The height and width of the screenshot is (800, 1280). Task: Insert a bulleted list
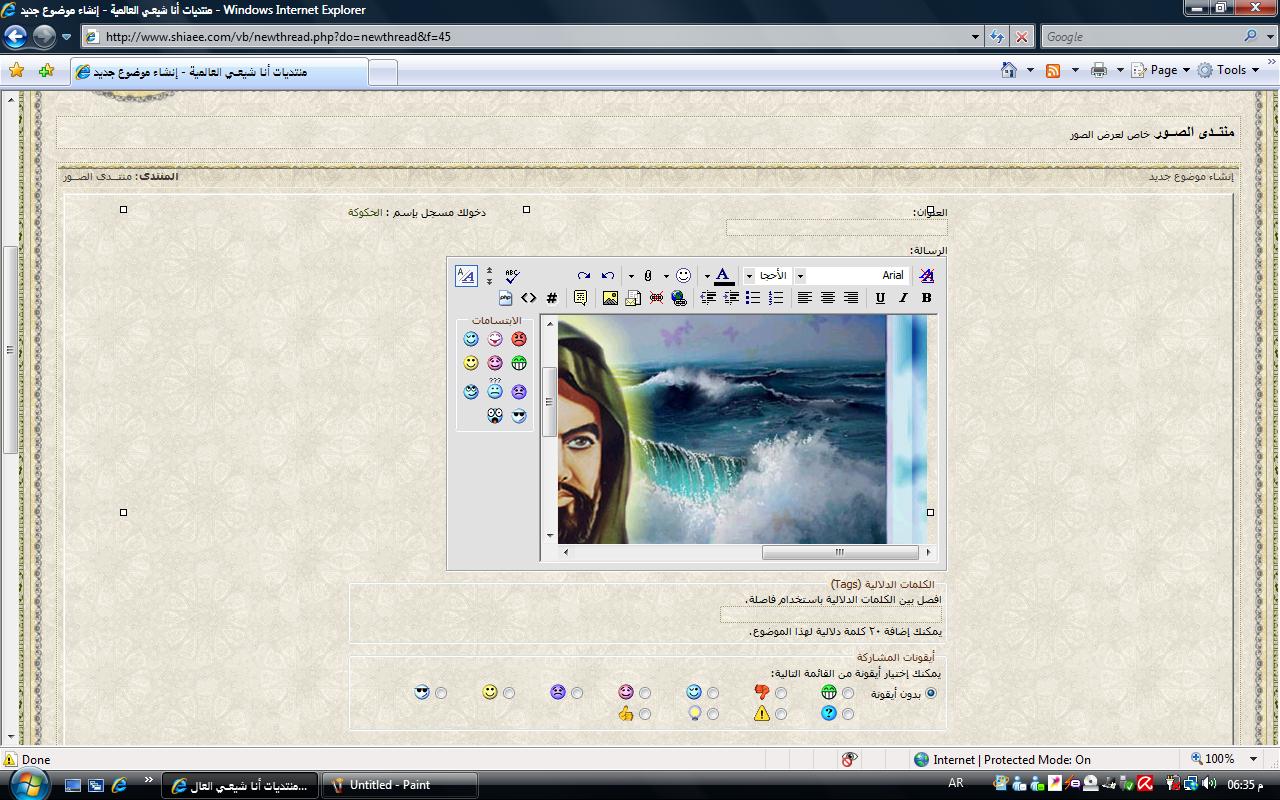(753, 298)
